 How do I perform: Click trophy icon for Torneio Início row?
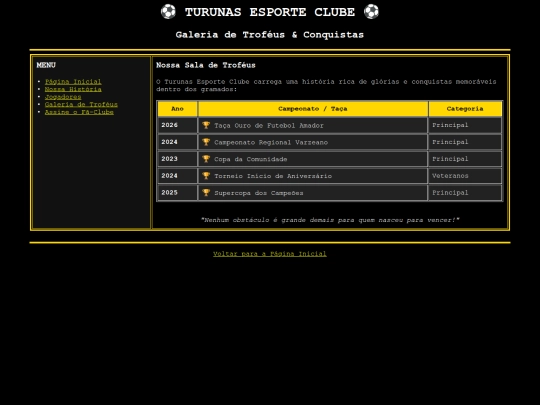(206, 176)
